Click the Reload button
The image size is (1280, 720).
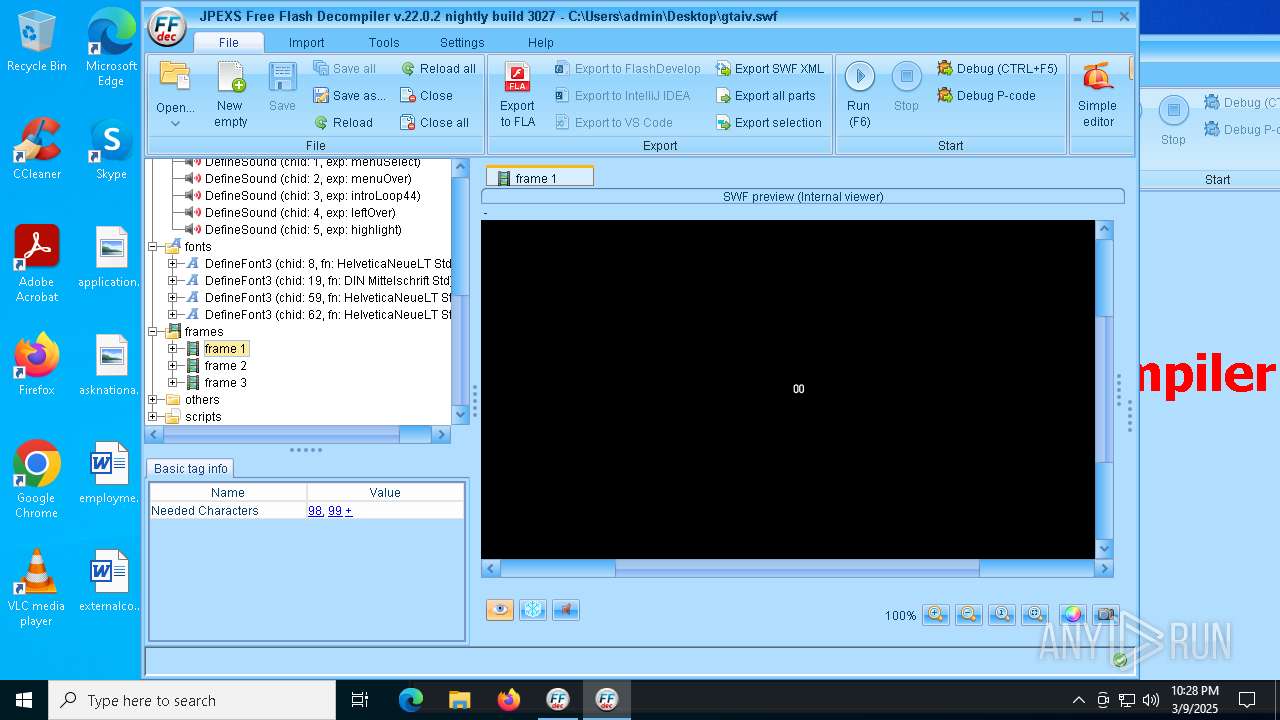point(343,123)
